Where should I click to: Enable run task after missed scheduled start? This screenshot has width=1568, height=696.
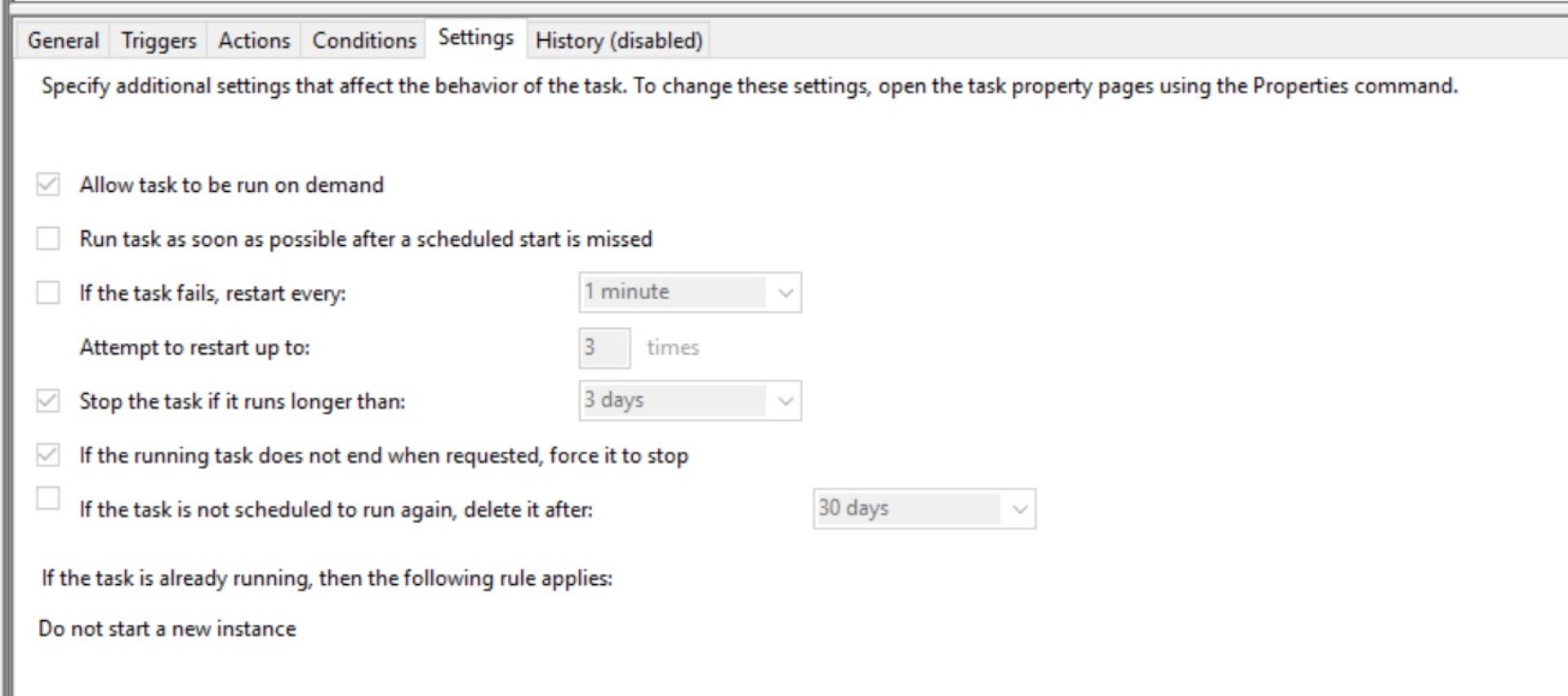tap(48, 239)
